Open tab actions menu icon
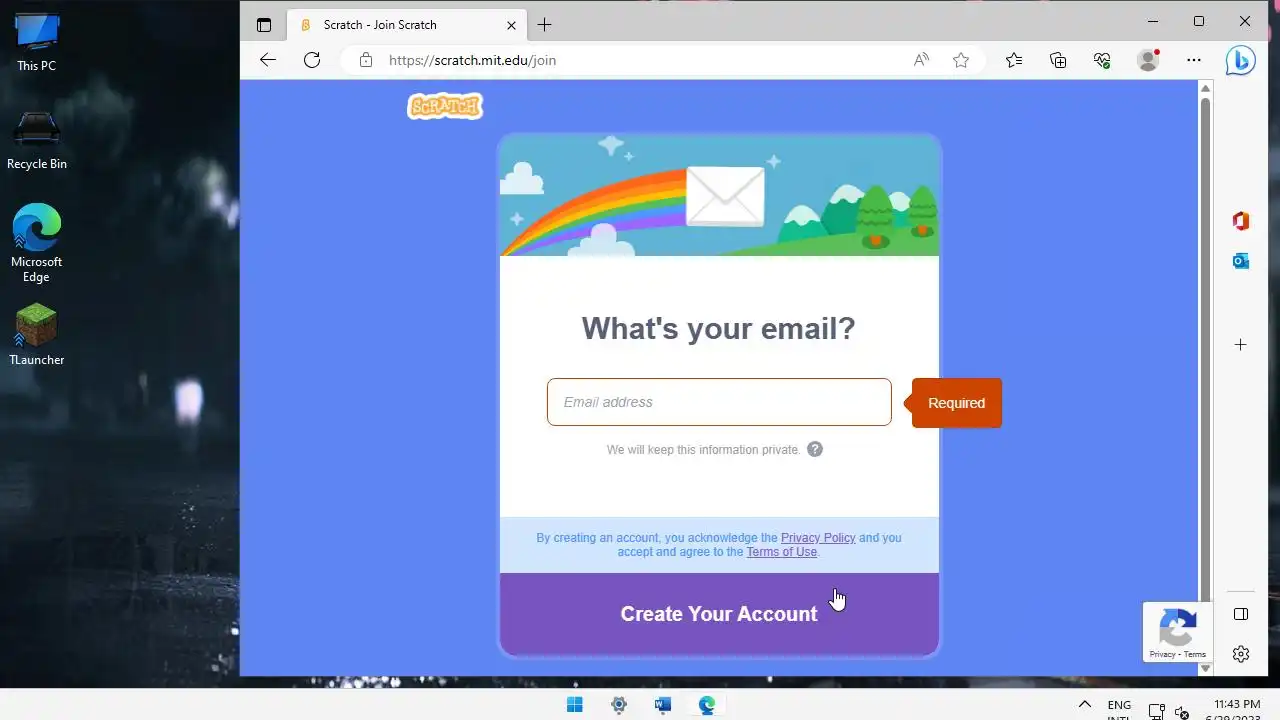The width and height of the screenshot is (1280, 720). tap(264, 25)
